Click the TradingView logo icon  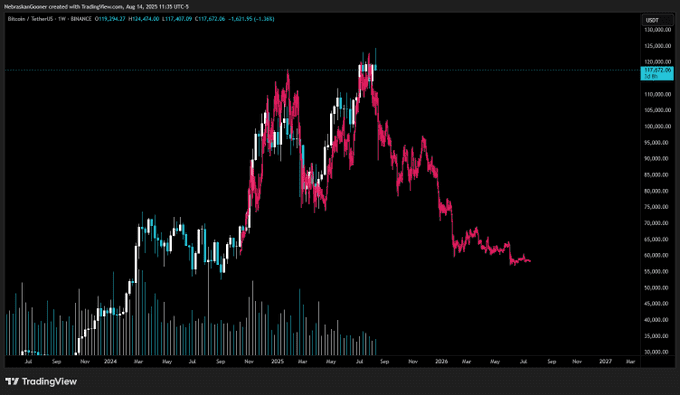tap(12, 382)
